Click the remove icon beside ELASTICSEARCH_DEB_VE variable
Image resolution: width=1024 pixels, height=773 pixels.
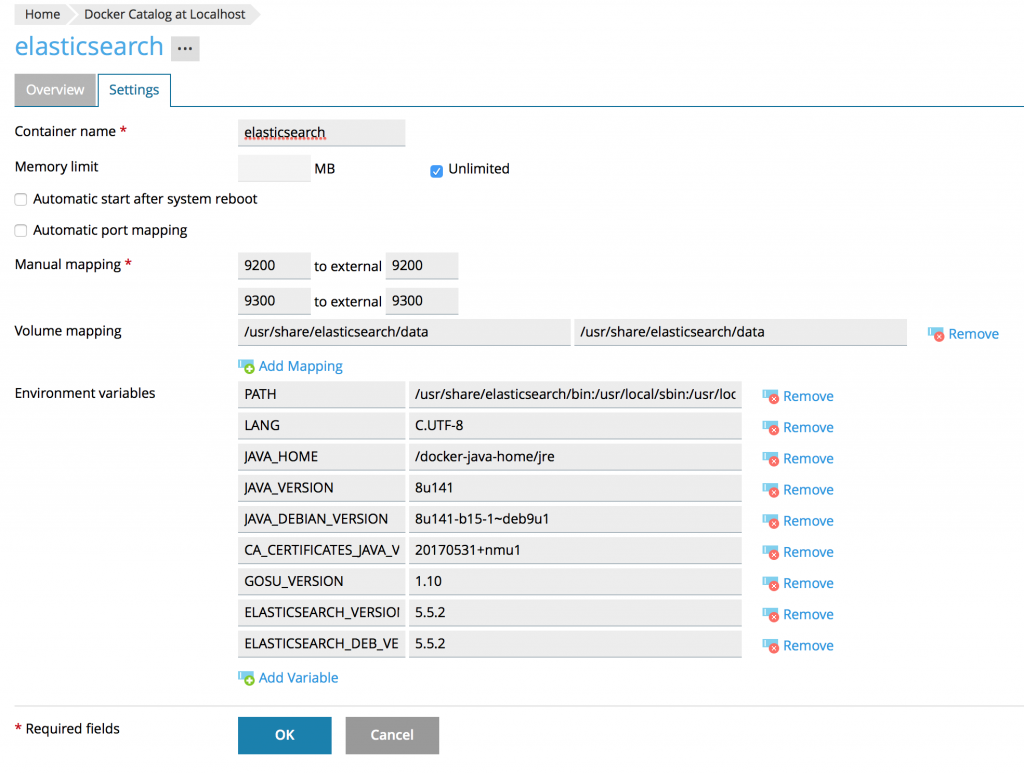[x=771, y=646]
